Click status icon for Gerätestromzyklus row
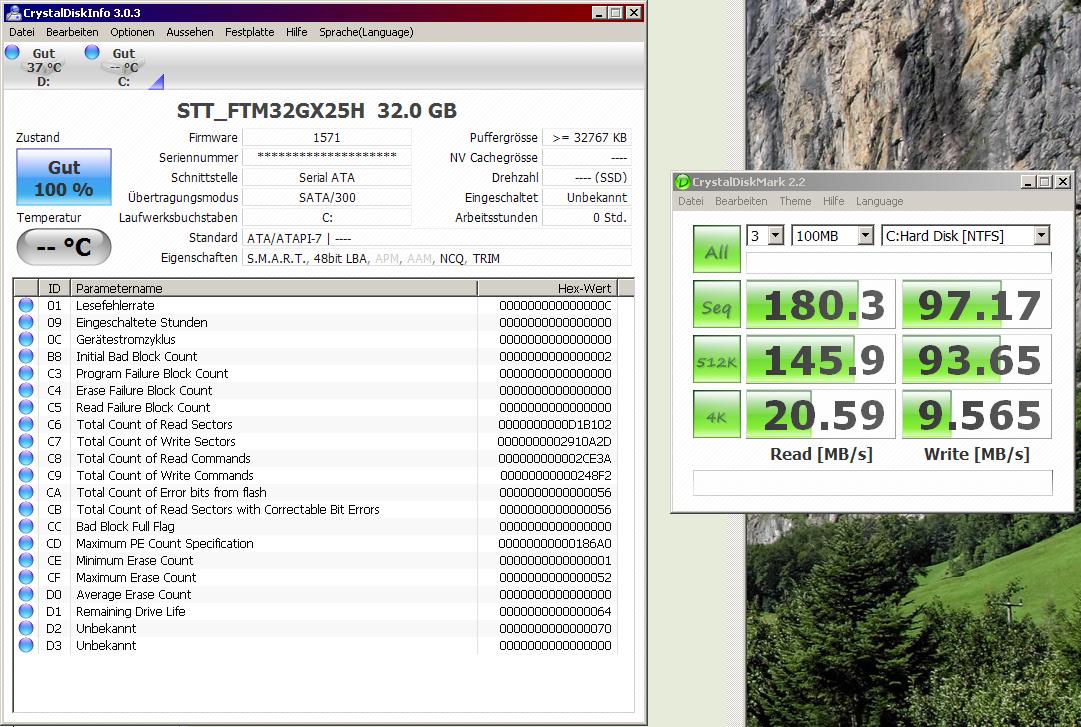Image resolution: width=1081 pixels, height=727 pixels. [x=26, y=339]
